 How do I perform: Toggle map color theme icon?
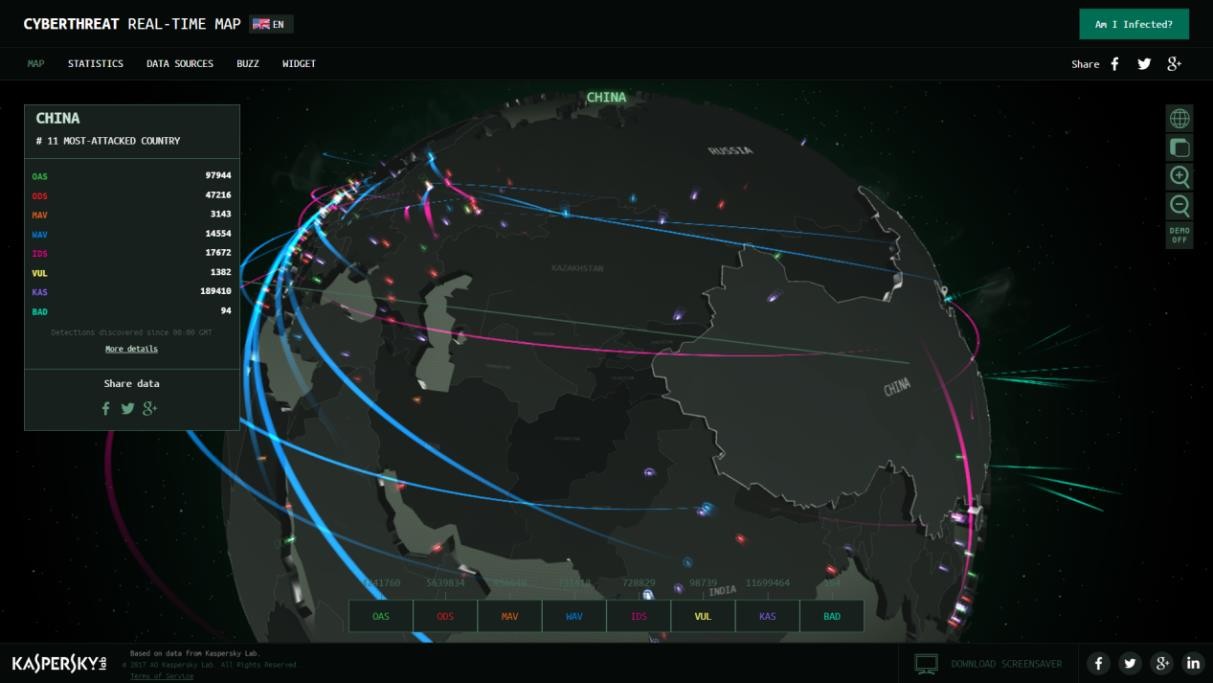1180,148
